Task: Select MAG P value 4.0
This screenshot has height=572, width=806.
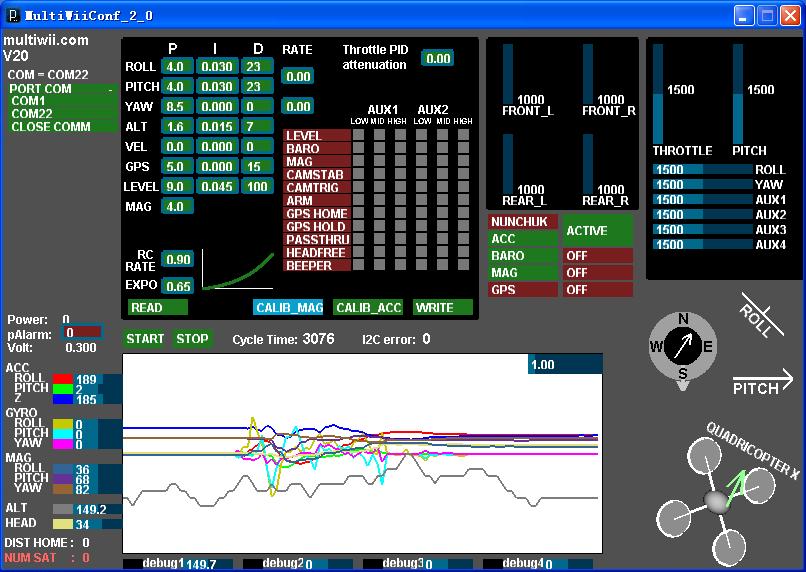Action: point(177,207)
